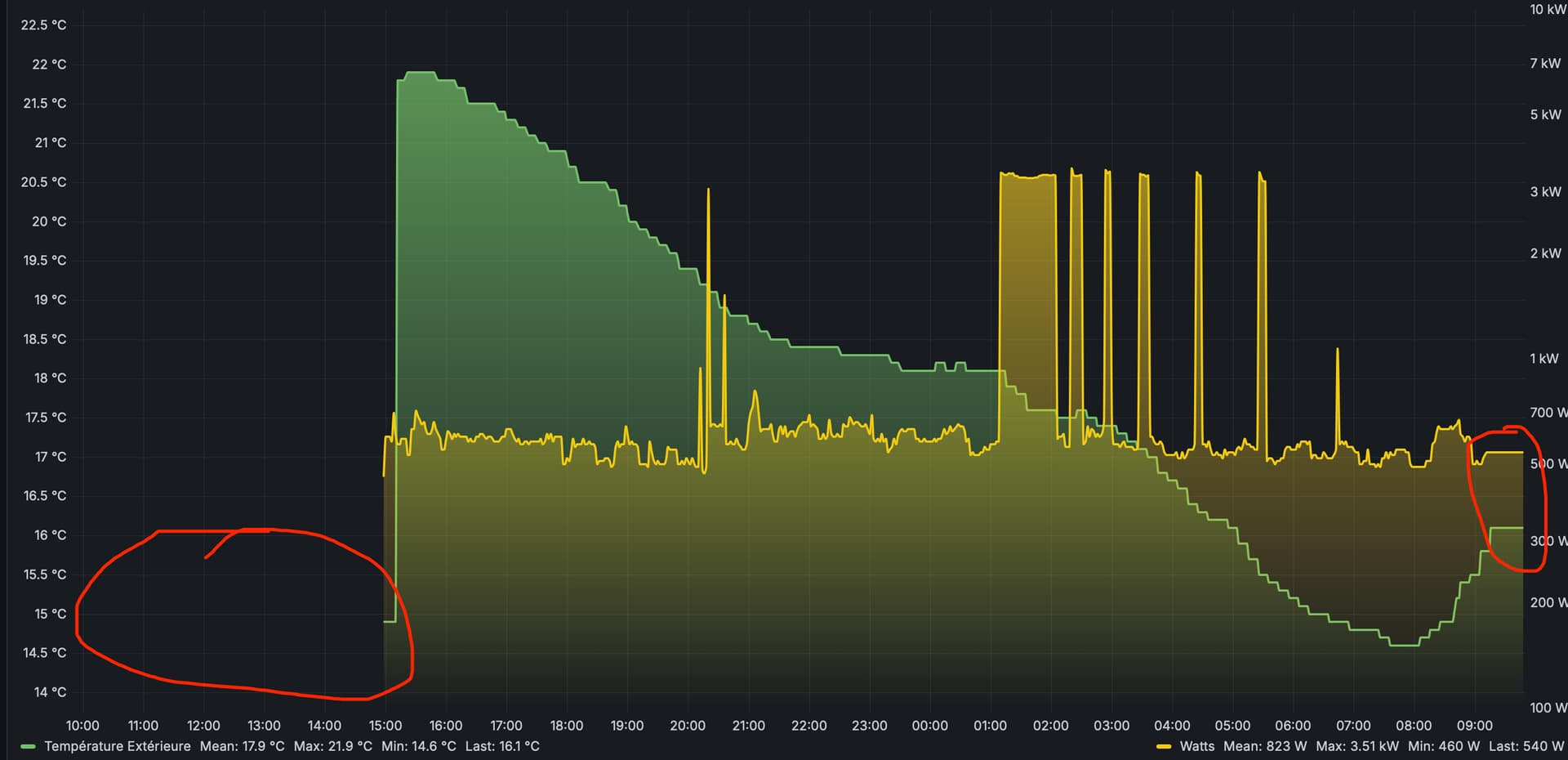The height and width of the screenshot is (760, 1568).
Task: Click the 'Min: 460 W' legend value
Action: (1444, 746)
